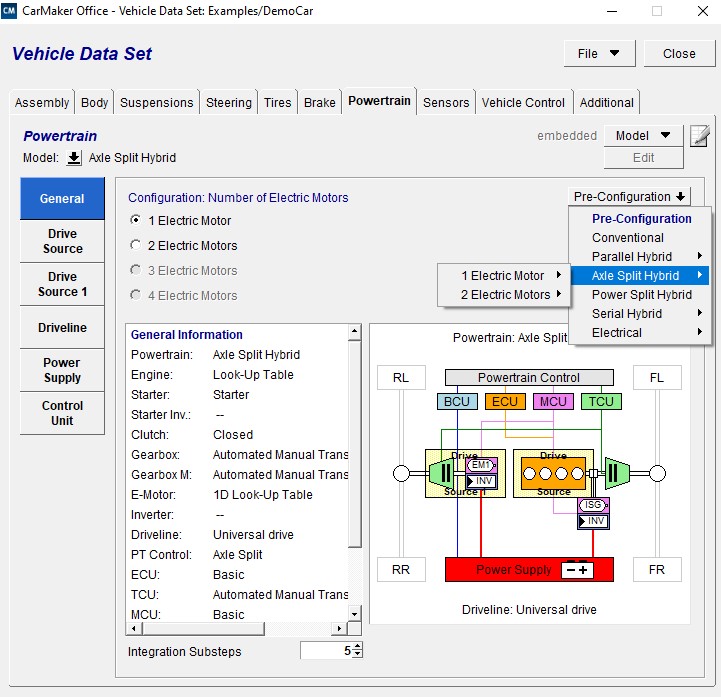Switch to the Brake tab

pos(320,102)
